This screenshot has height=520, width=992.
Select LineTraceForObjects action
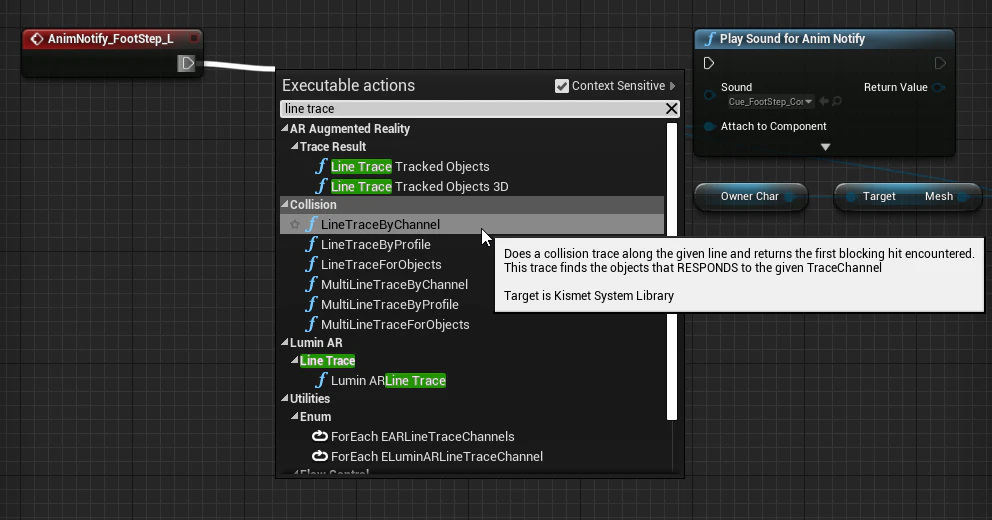(381, 264)
